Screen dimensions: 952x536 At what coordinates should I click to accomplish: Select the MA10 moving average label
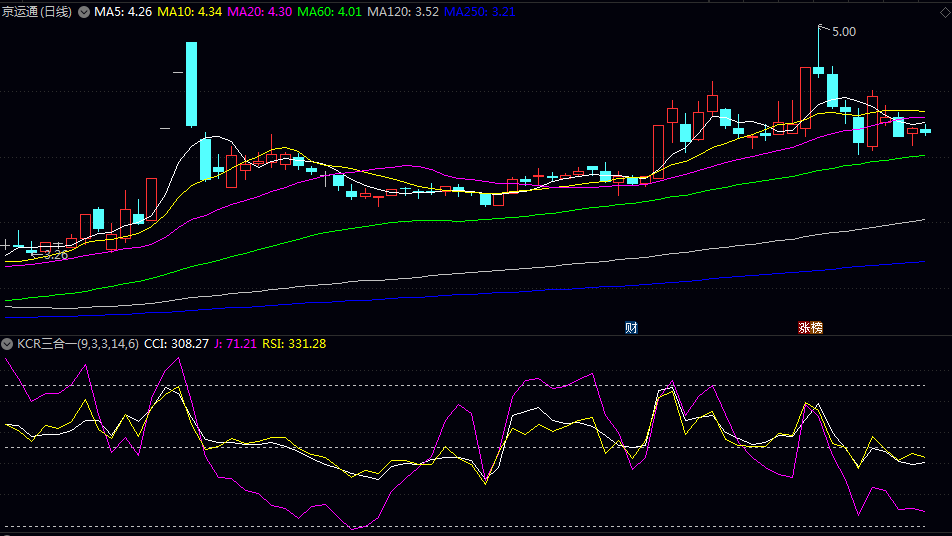(189, 12)
